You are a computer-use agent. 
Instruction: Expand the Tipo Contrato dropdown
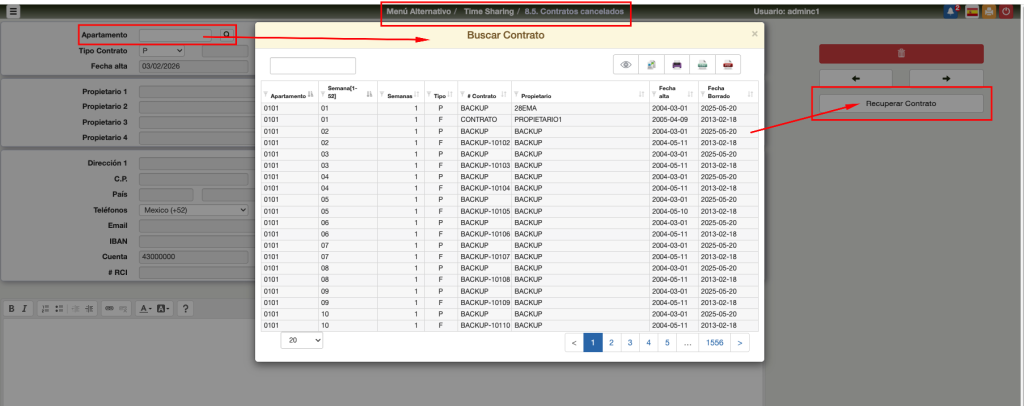162,50
